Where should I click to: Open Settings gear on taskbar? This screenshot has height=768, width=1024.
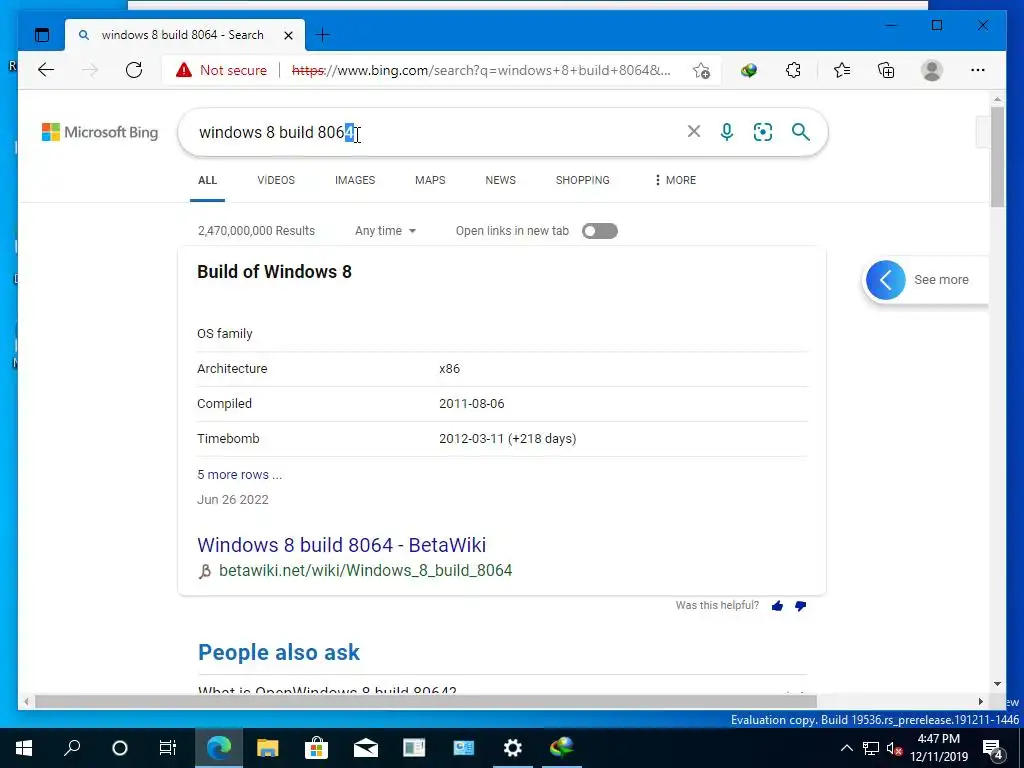tap(513, 748)
